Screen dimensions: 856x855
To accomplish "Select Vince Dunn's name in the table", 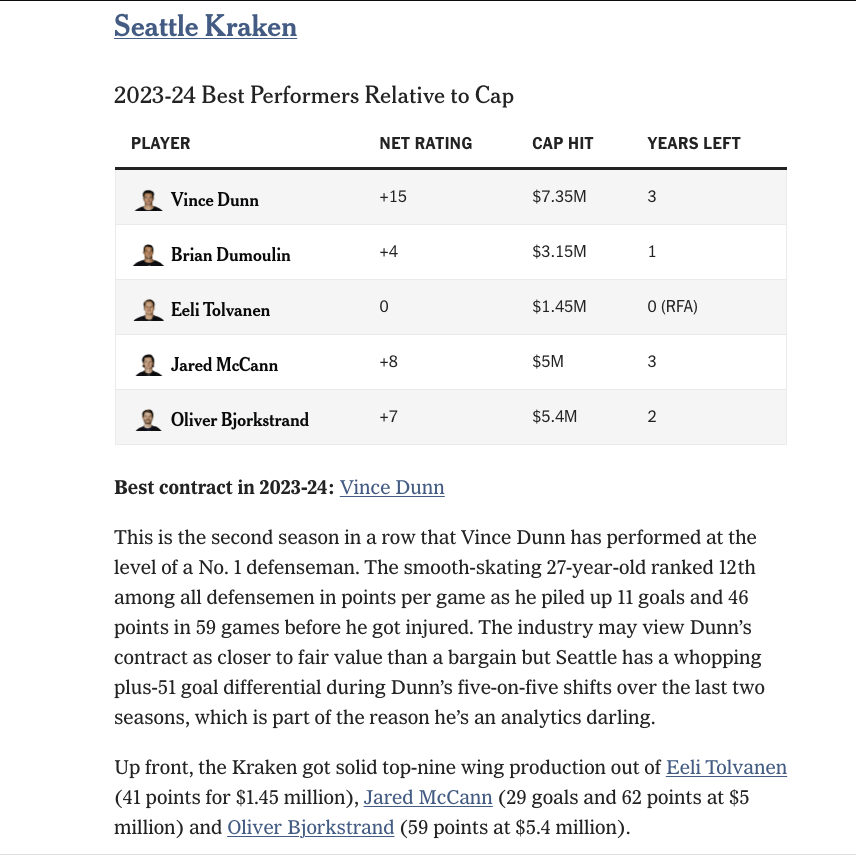I will click(215, 200).
